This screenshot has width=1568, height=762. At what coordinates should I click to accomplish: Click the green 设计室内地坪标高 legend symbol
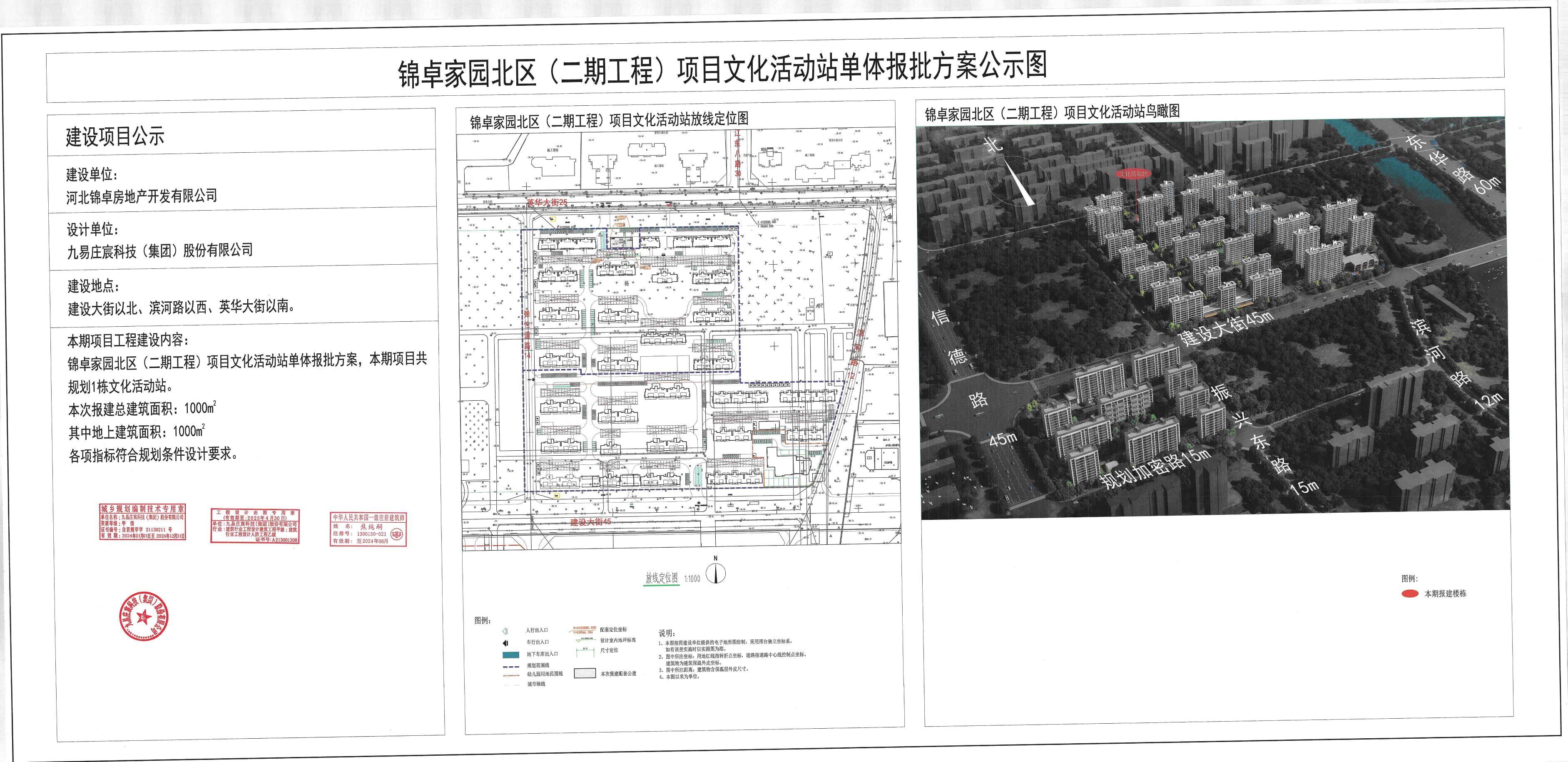click(587, 640)
